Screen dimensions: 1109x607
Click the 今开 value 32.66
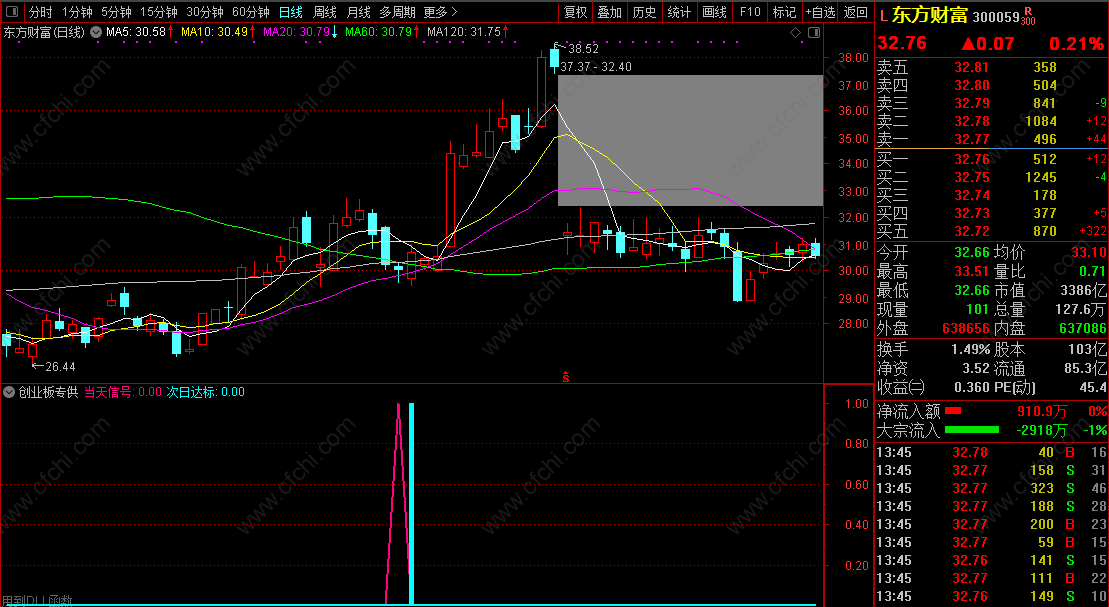point(972,253)
